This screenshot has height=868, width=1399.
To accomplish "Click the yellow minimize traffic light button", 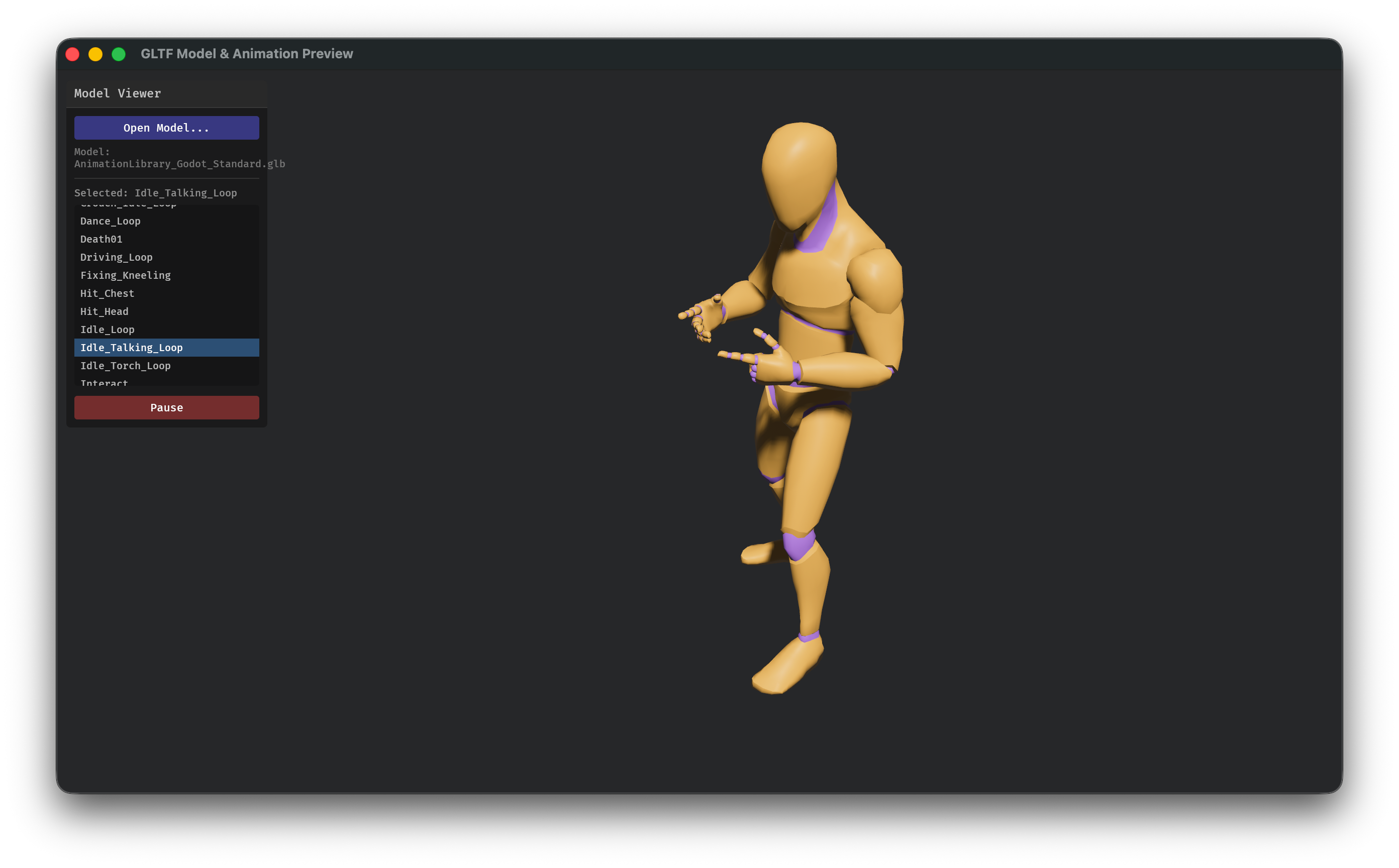I will tap(95, 54).
